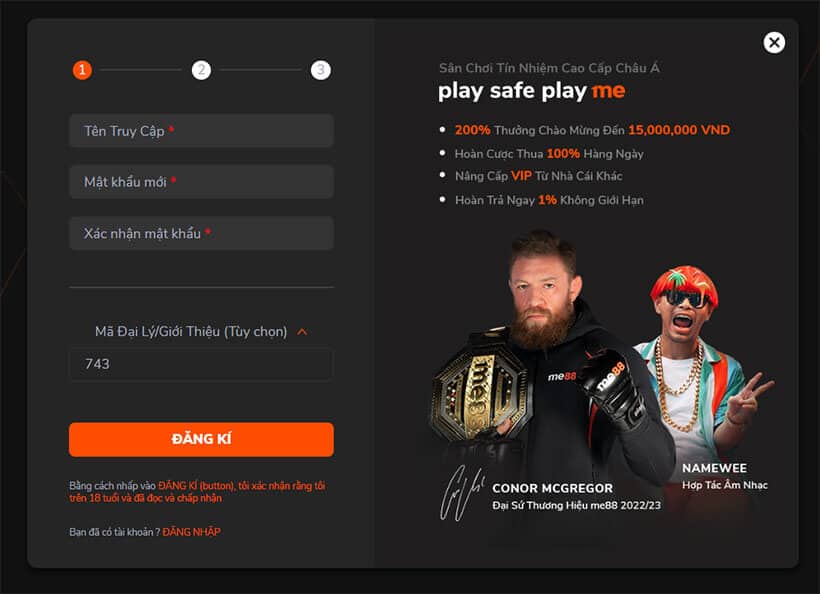Close the registration dialog with X icon

pos(774,42)
